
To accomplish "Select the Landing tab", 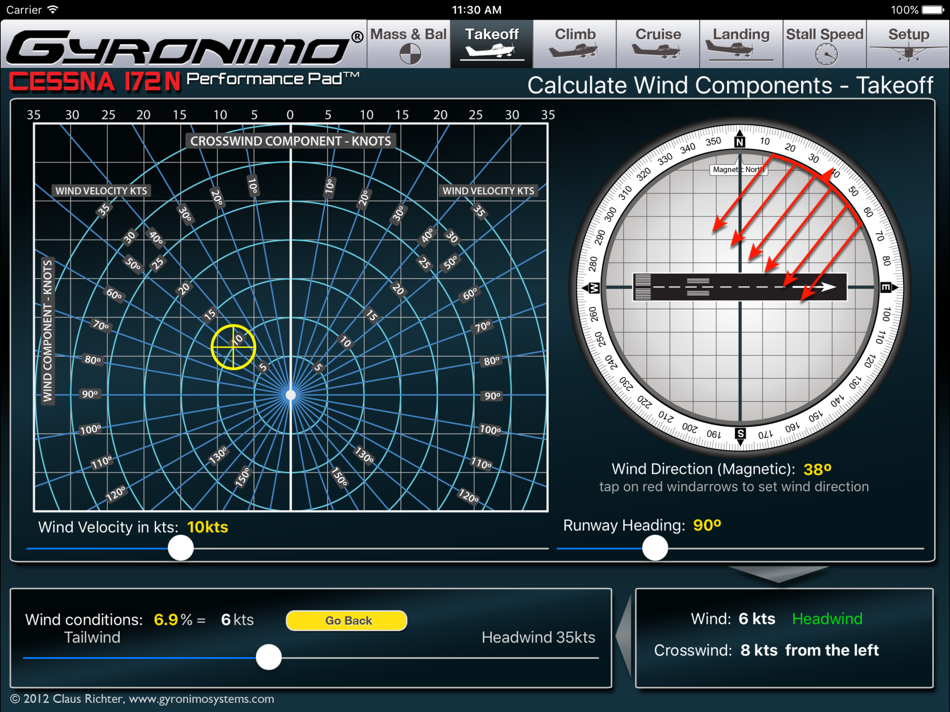I will 741,44.
